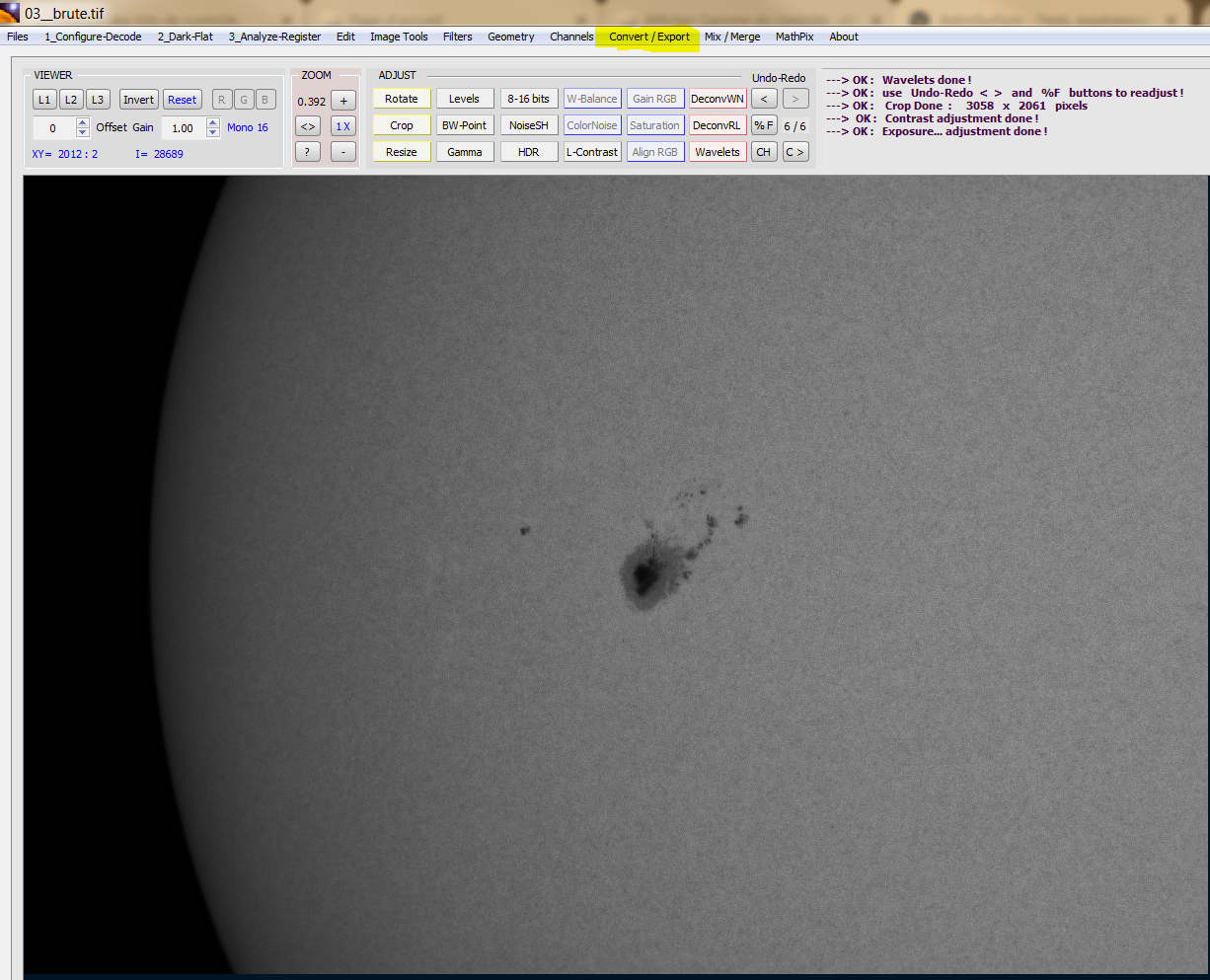This screenshot has width=1210, height=980.
Task: Open the Files menu
Action: tap(18, 37)
